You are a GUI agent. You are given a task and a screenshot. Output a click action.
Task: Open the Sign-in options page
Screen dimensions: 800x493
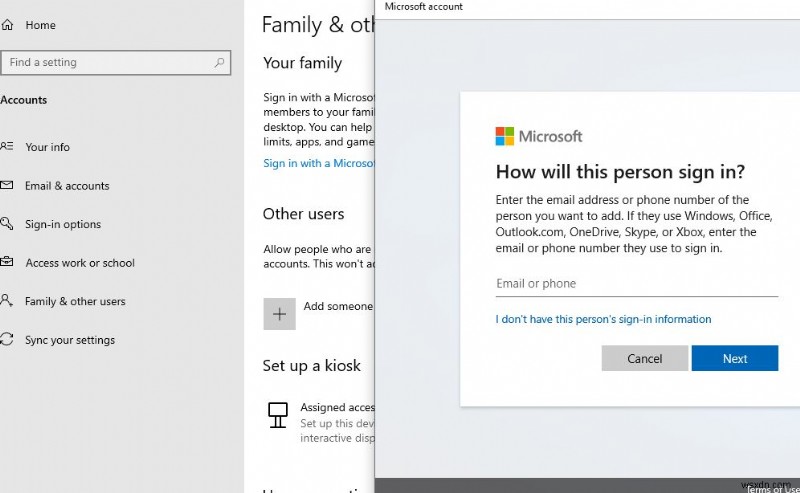tap(63, 224)
